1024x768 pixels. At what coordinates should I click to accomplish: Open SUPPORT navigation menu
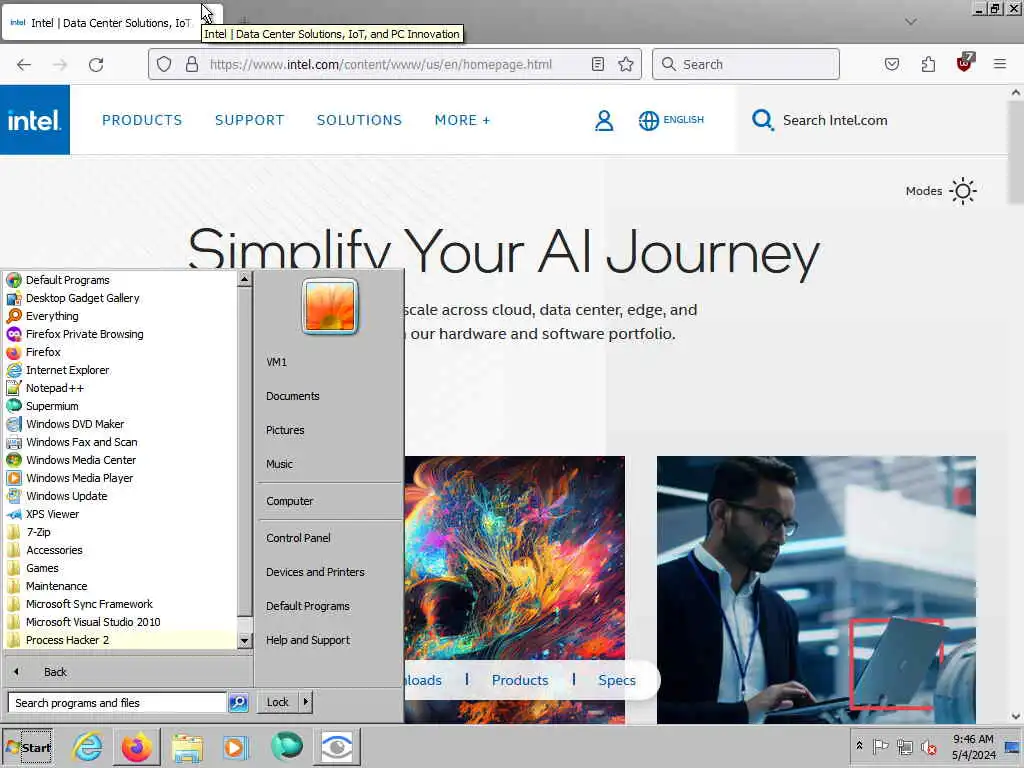[x=249, y=120]
